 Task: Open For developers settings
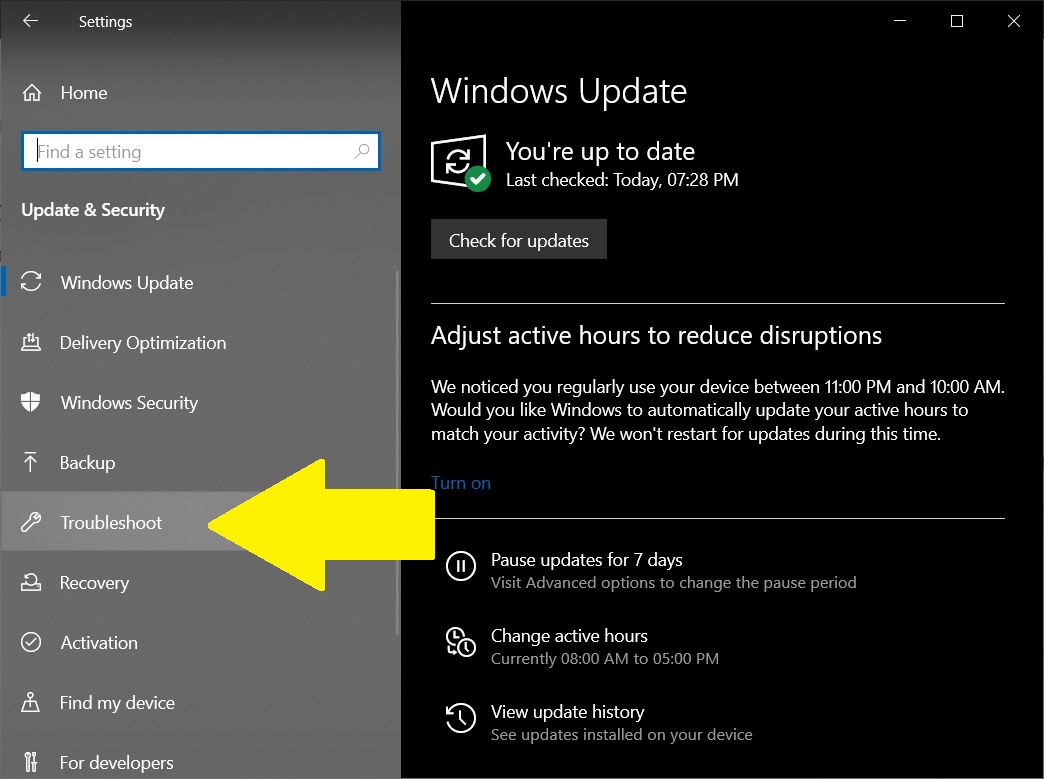tap(199, 762)
